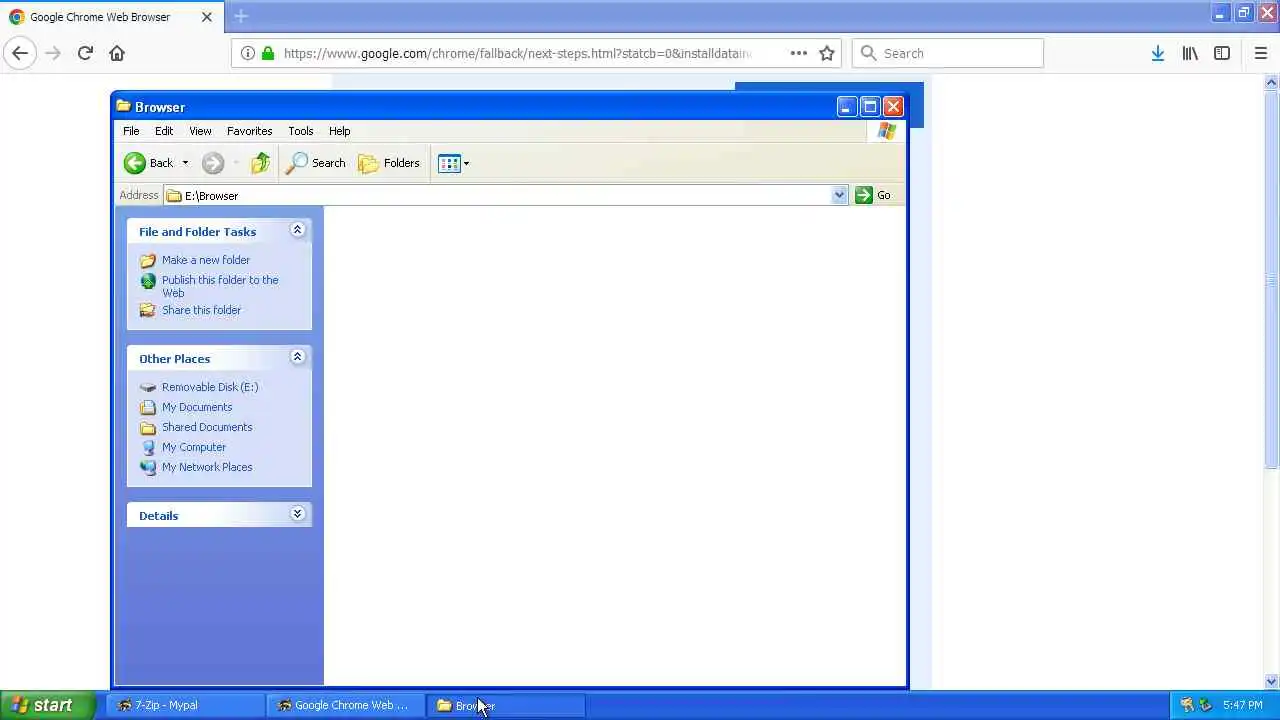
Task: Click the Explorer Forward button
Action: (212, 163)
